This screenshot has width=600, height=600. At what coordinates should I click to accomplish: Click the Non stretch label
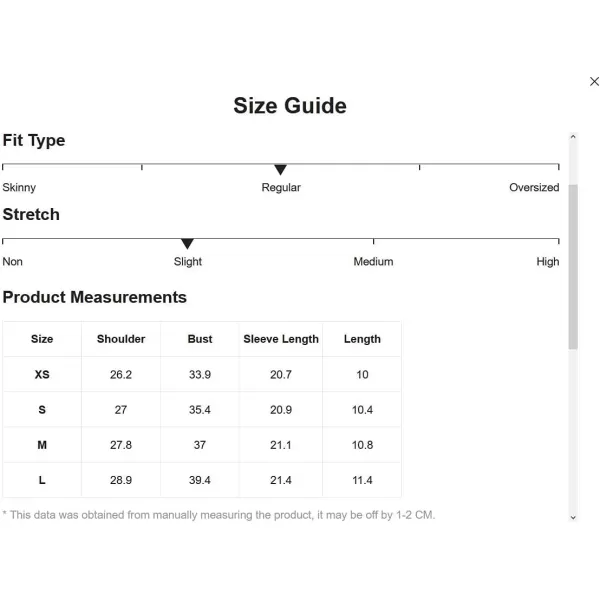[x=13, y=262]
